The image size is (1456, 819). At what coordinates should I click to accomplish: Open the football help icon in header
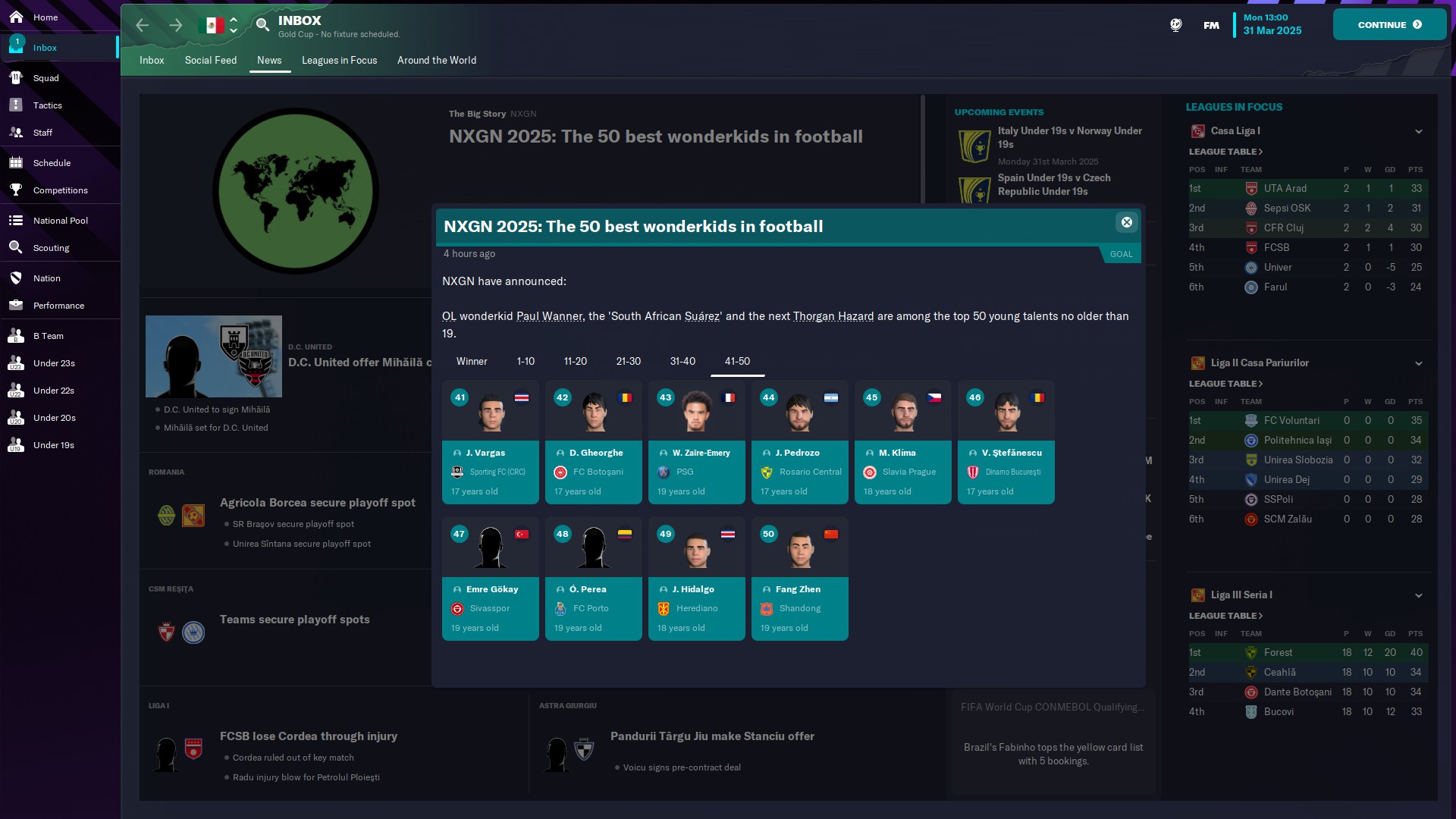1175,25
